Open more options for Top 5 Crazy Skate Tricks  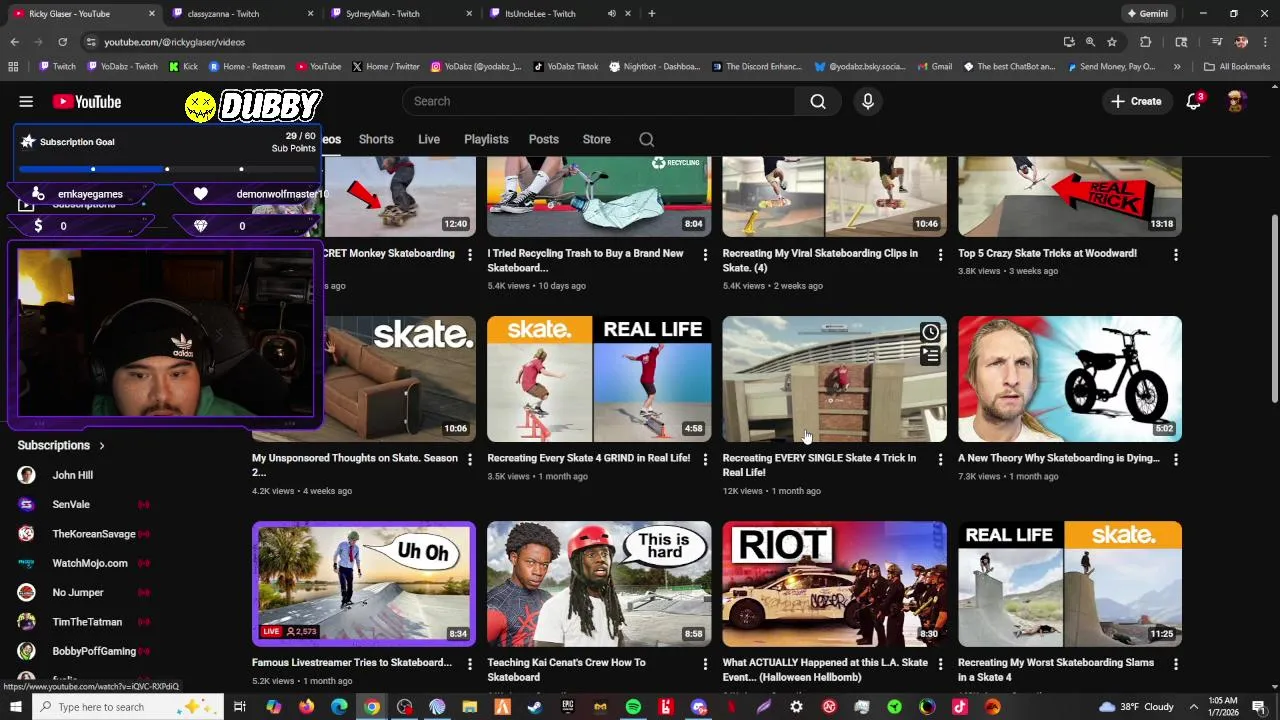pyautogui.click(x=1176, y=255)
